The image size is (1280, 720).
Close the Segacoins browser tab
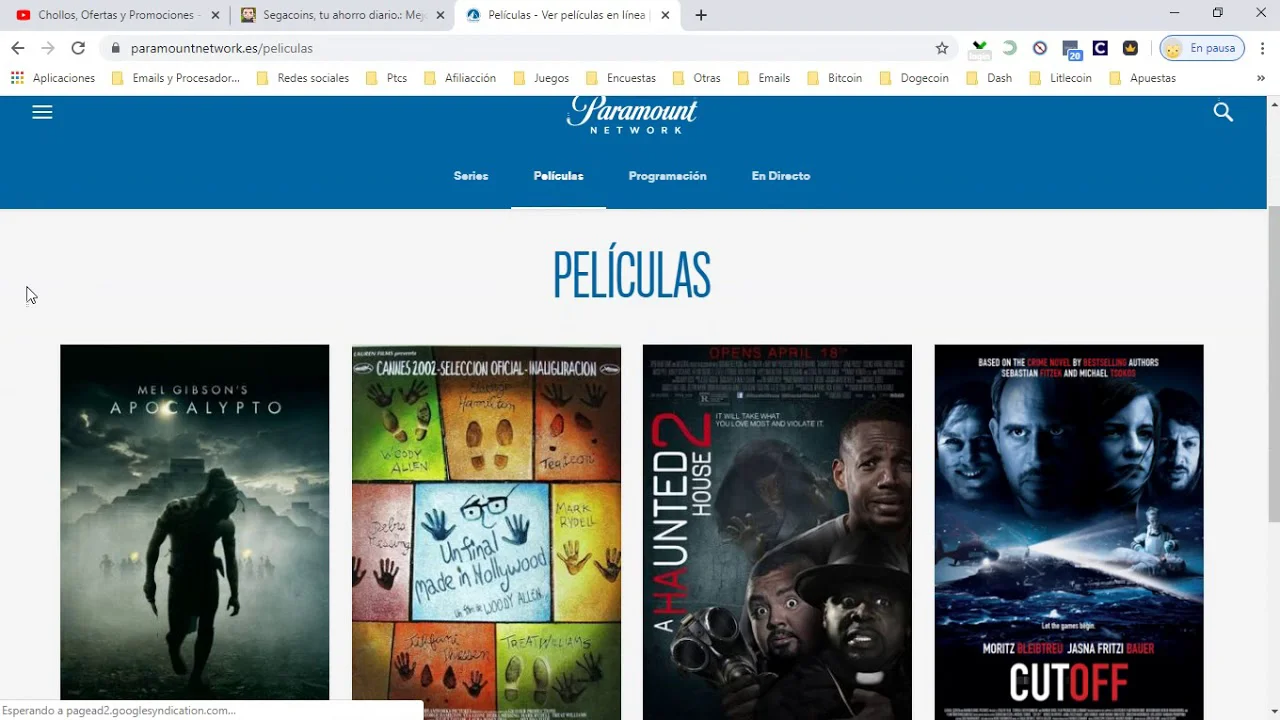(440, 15)
